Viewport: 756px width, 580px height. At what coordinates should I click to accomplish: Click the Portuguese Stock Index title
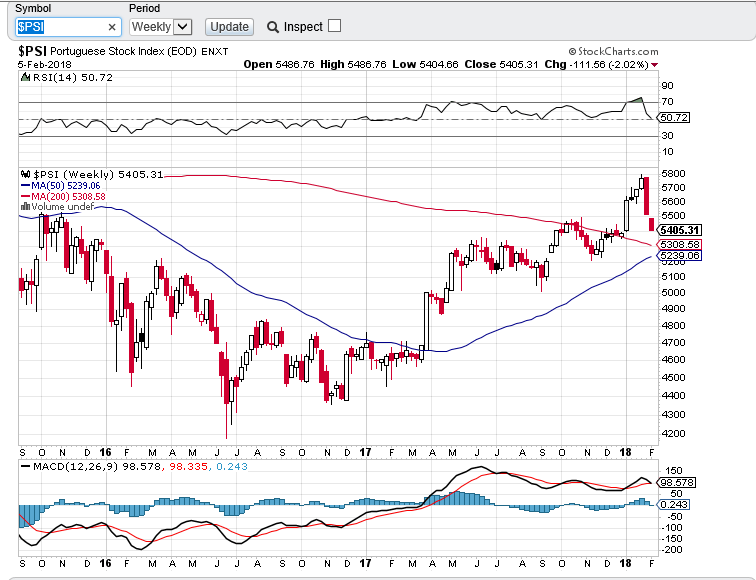[x=123, y=51]
